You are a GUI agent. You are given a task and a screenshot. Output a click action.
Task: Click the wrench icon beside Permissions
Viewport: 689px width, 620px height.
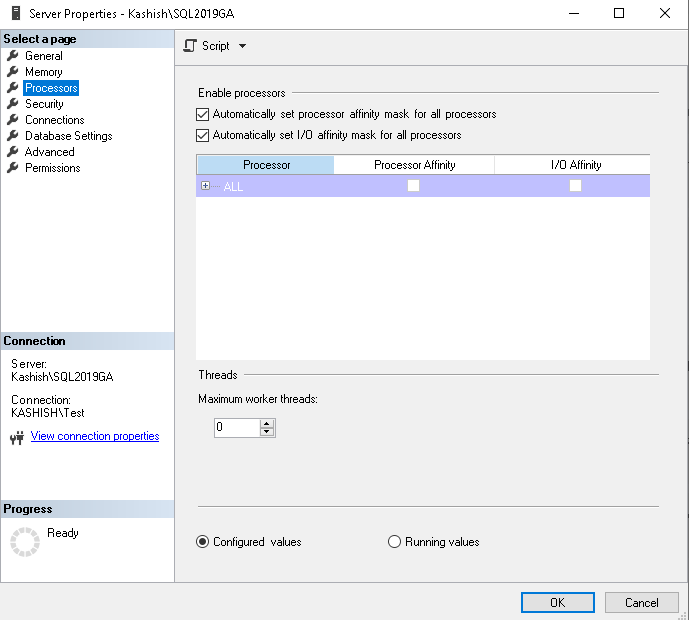coord(13,167)
